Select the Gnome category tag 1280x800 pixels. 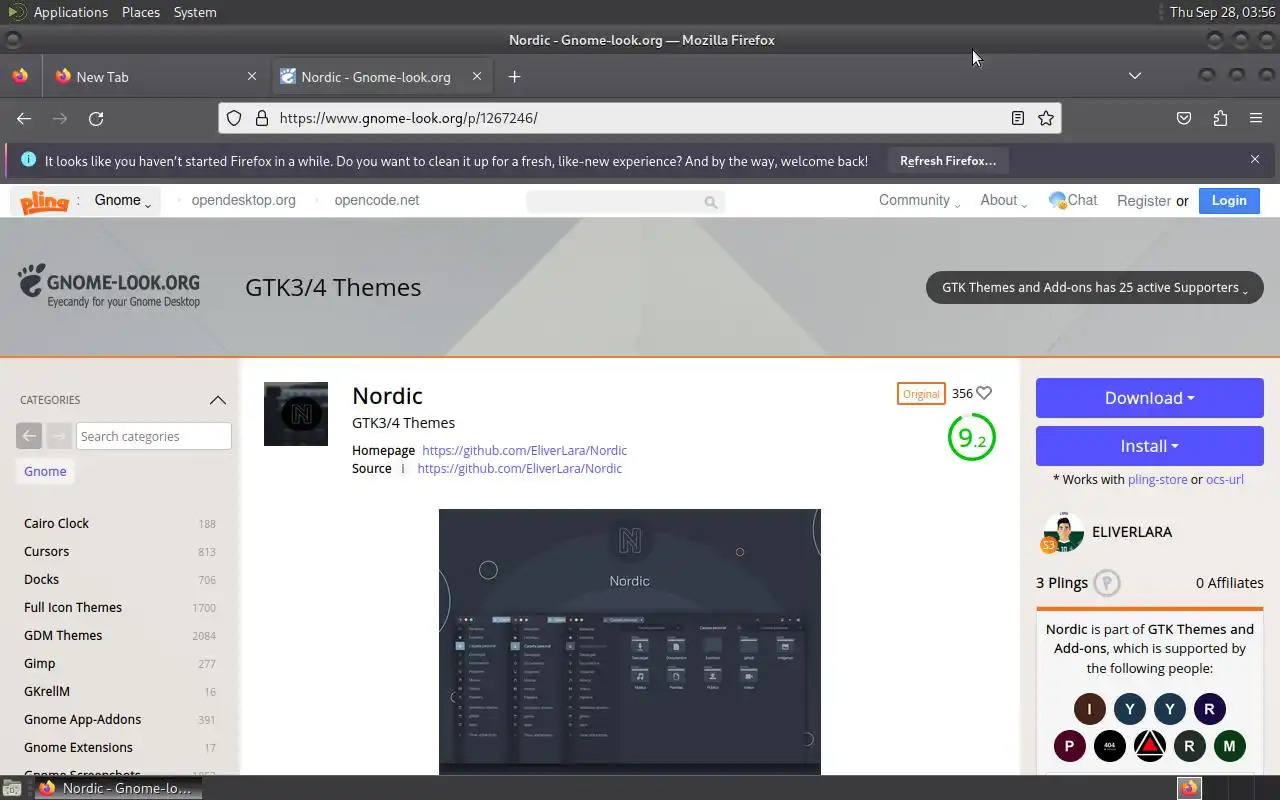click(45, 471)
